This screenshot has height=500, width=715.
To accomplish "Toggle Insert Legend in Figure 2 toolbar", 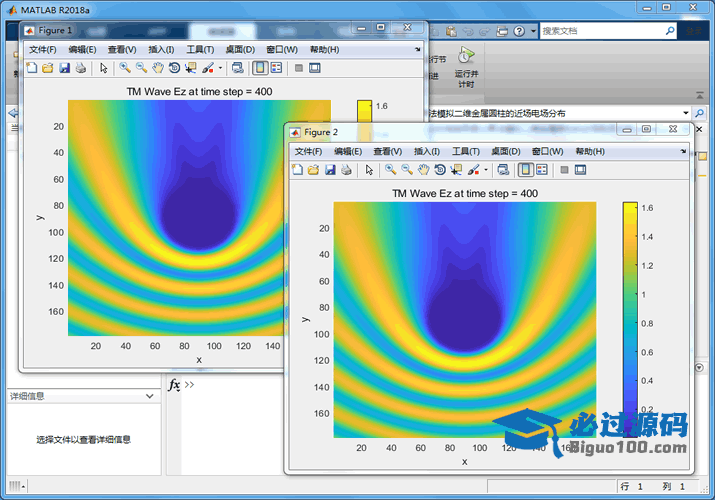I will tap(542, 170).
